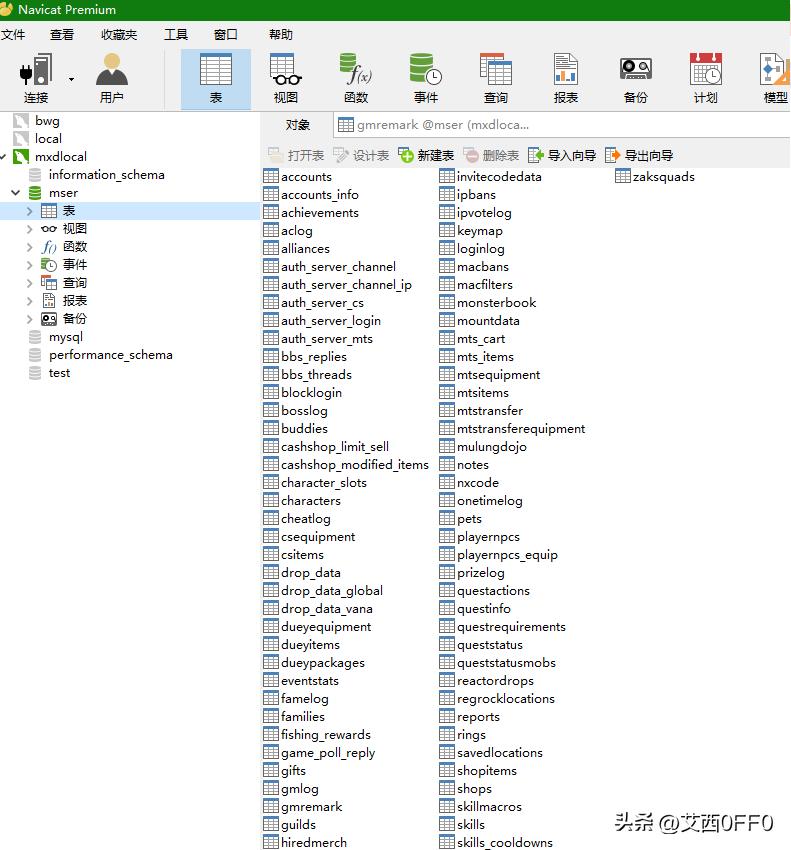Expand the 表 tree node under mser

(x=30, y=211)
